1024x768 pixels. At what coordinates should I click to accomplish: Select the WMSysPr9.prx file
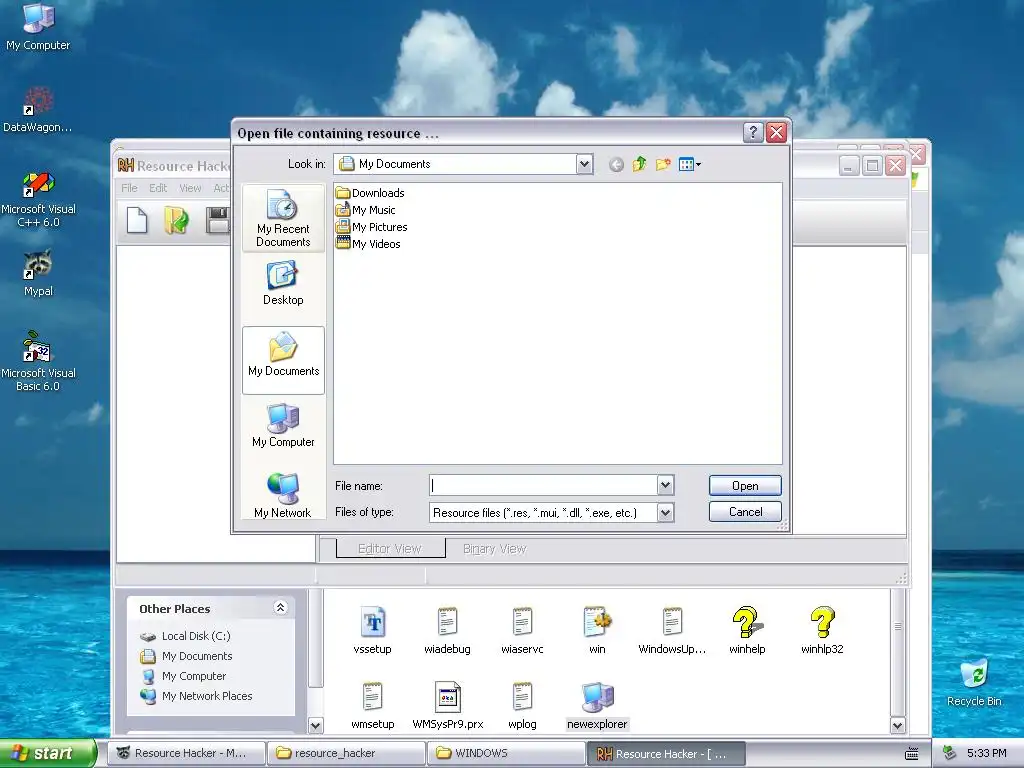click(x=447, y=705)
